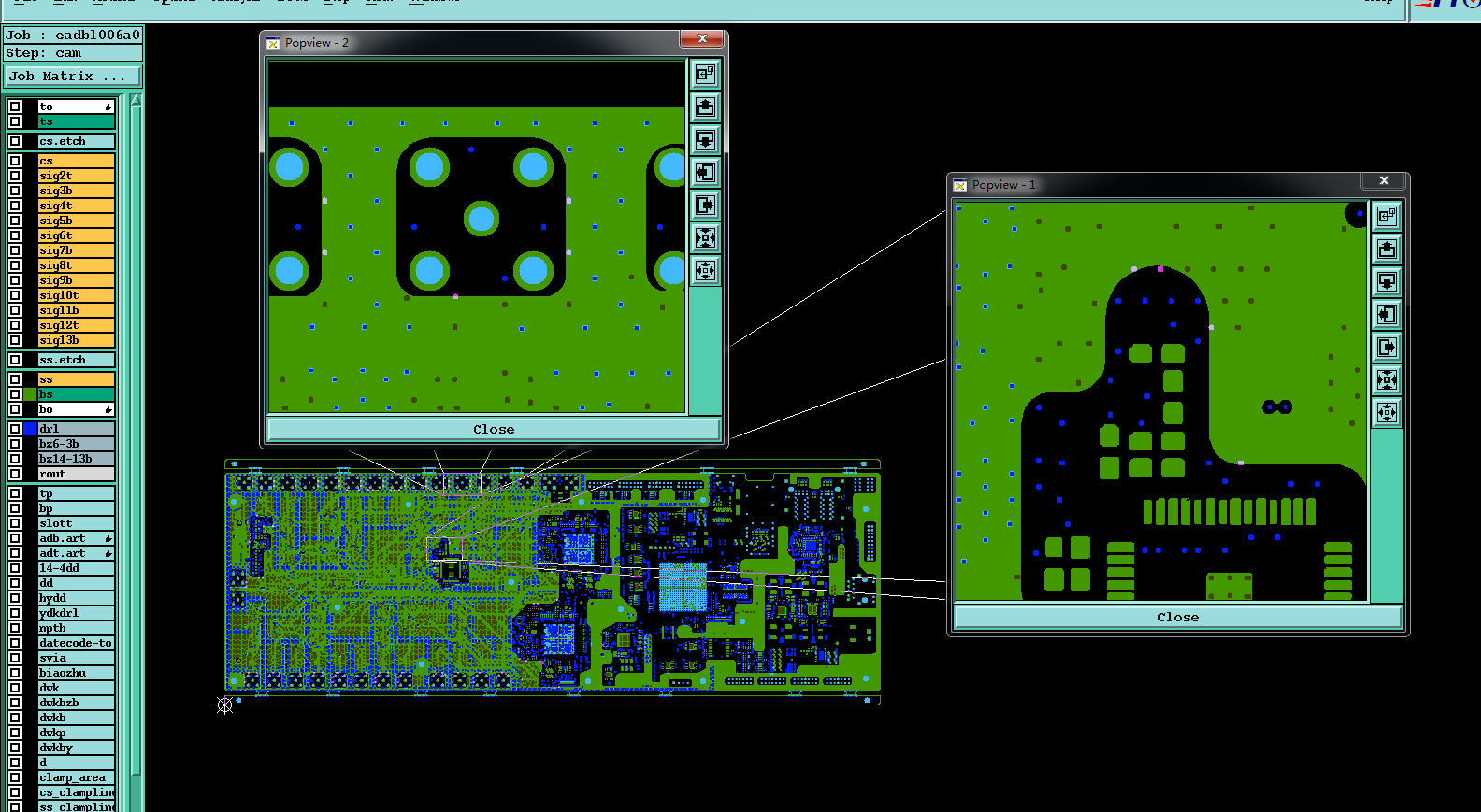Select layer ydkdrl

[x=76, y=613]
